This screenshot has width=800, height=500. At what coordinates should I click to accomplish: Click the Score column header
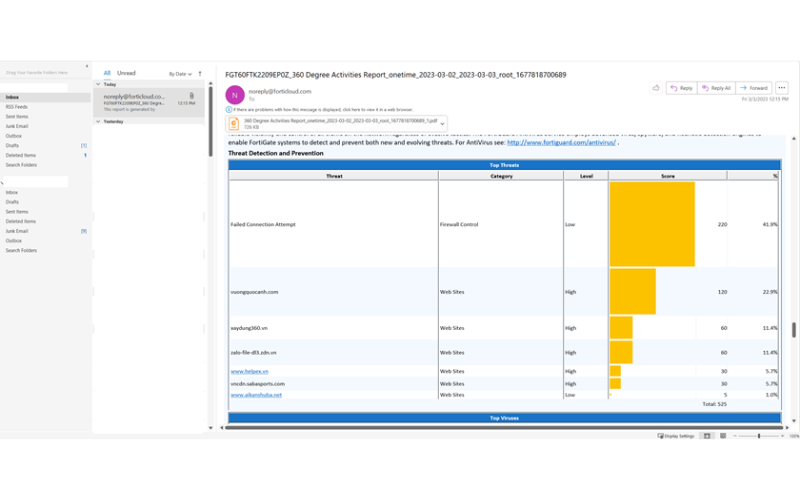[x=668, y=176]
